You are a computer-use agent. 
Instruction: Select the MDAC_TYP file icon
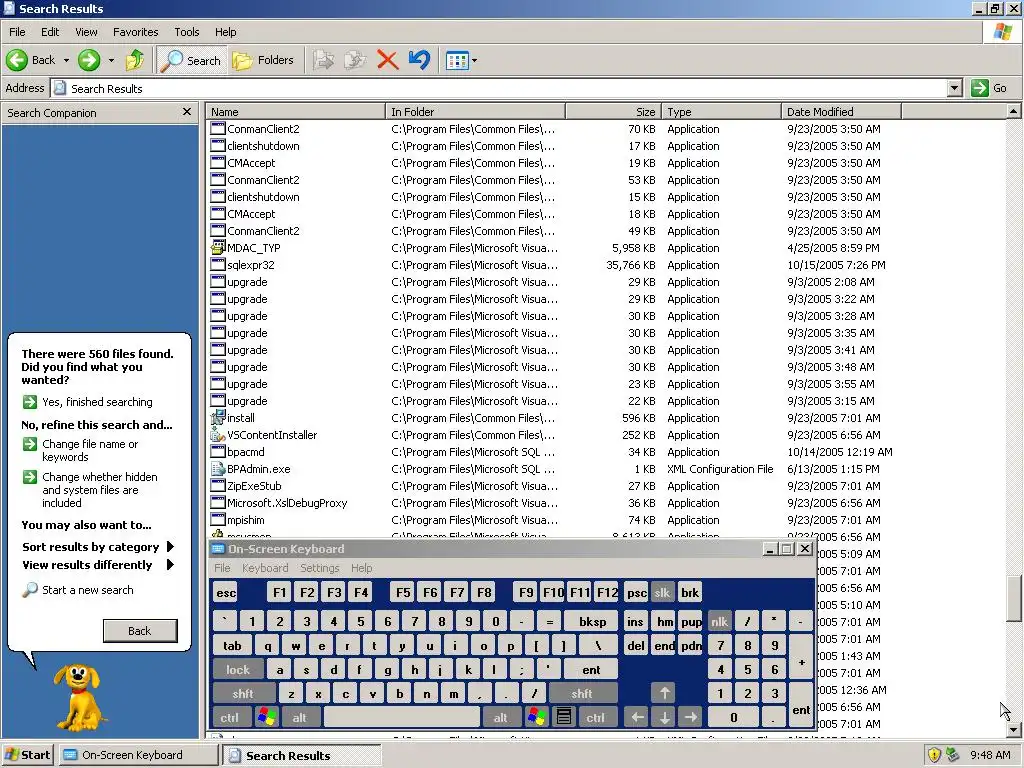point(218,248)
